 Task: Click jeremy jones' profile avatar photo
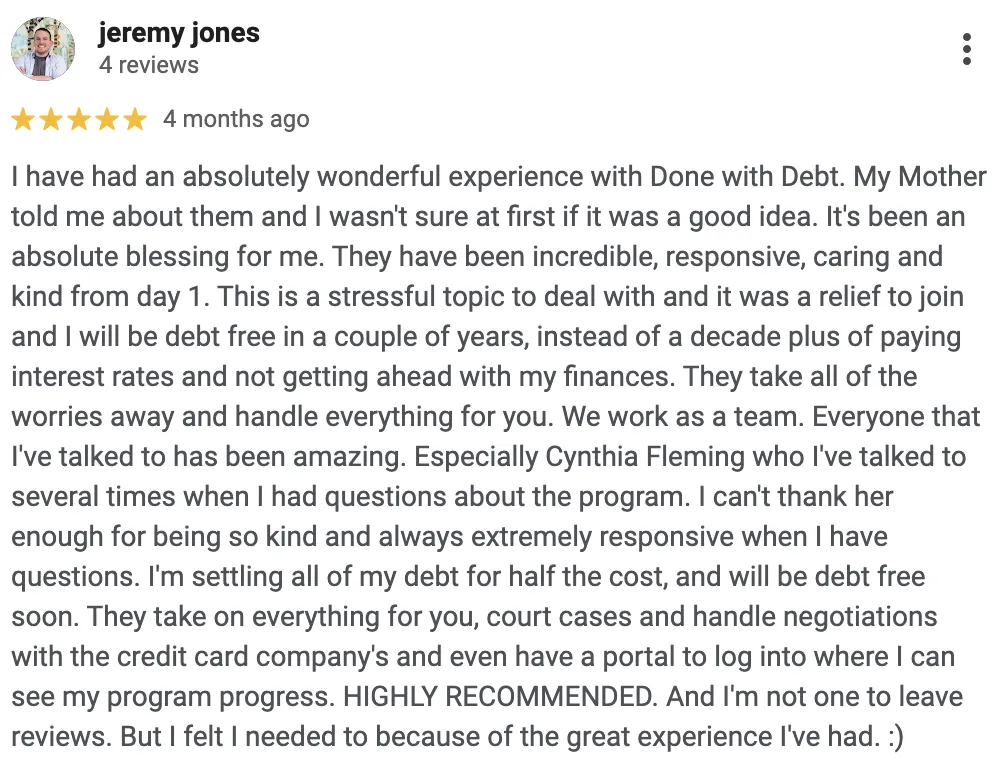click(43, 49)
